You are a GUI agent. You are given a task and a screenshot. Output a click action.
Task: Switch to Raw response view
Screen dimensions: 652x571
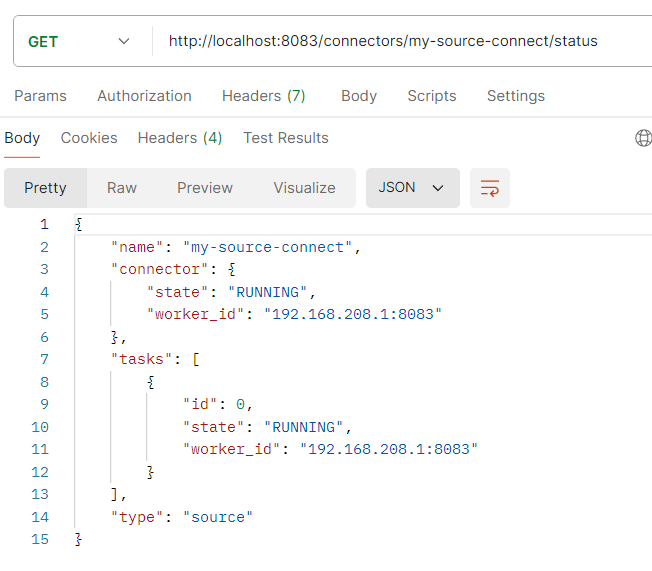pyautogui.click(x=121, y=188)
